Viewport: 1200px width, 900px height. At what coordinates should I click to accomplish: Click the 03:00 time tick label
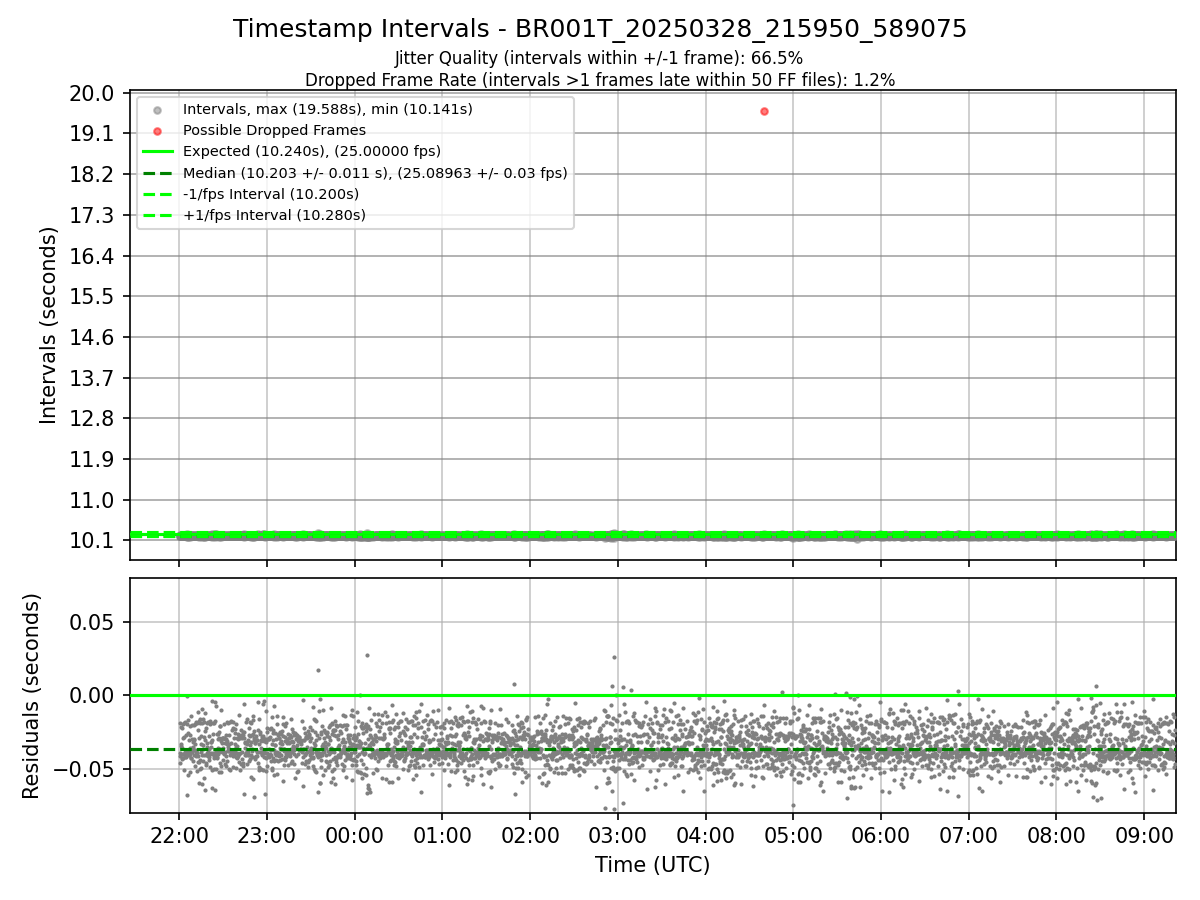click(618, 833)
